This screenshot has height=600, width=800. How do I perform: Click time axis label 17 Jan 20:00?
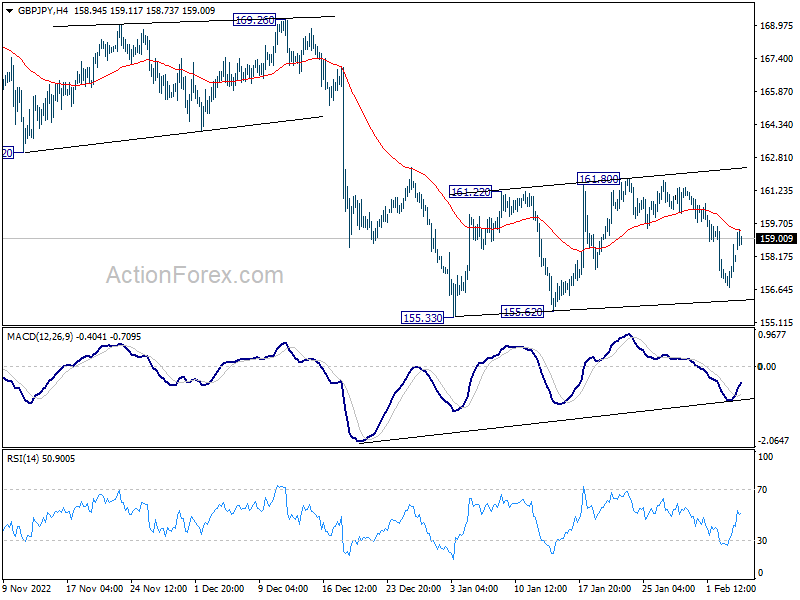(605, 589)
